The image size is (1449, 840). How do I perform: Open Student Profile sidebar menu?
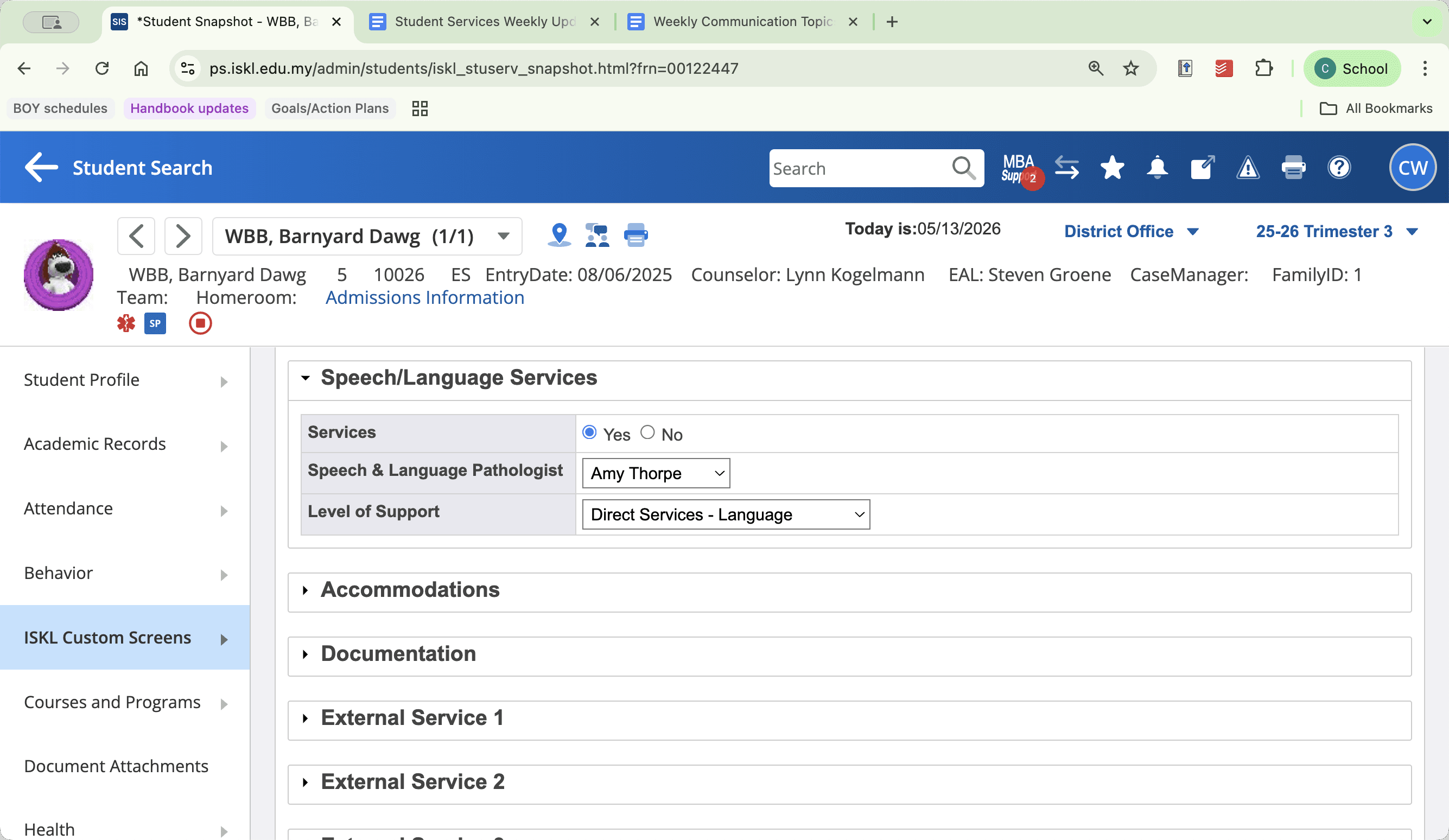coord(125,380)
